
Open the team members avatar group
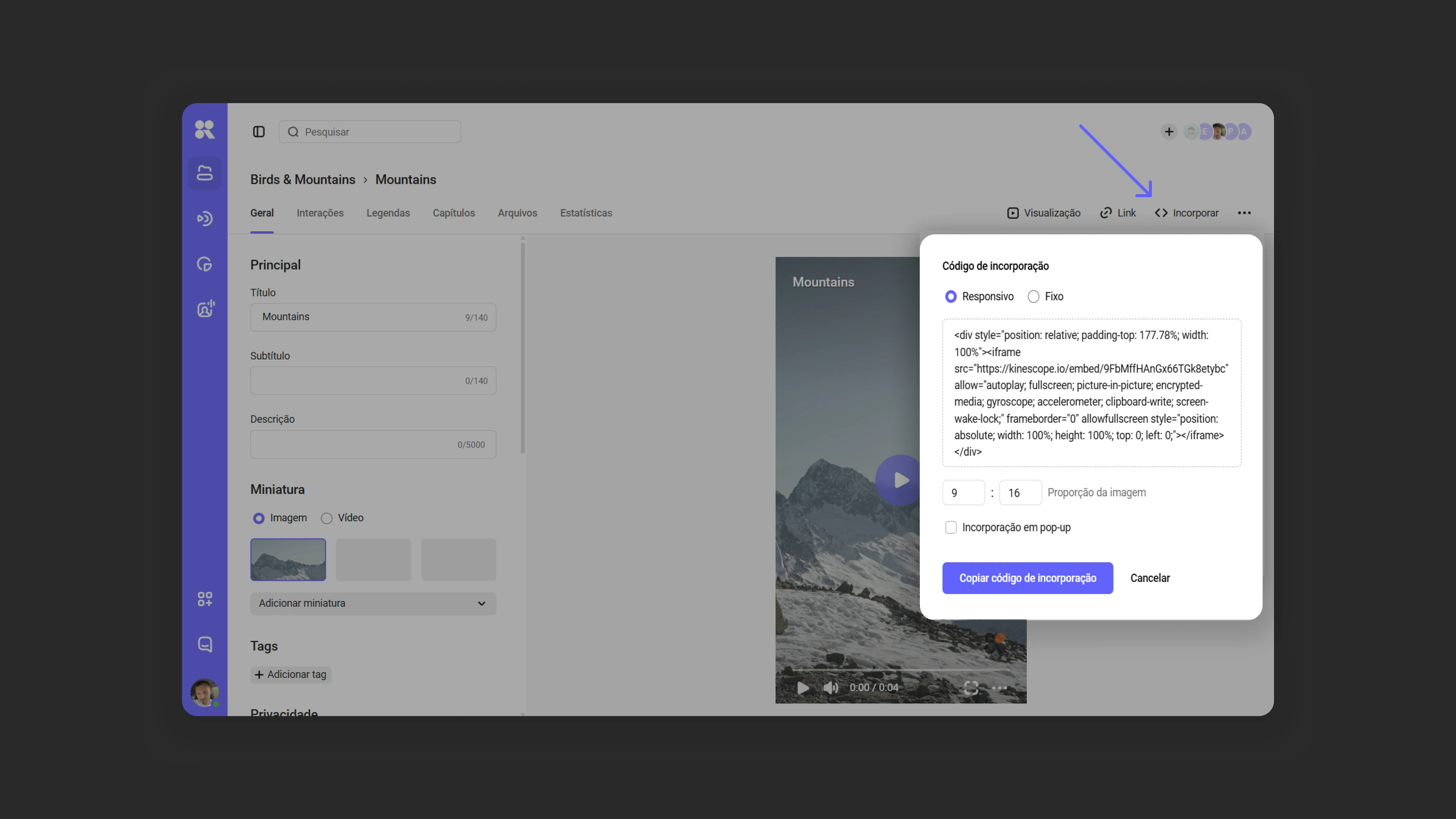click(x=1218, y=132)
